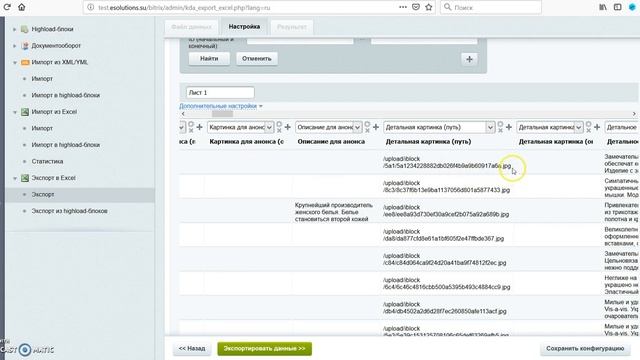Image resolution: width=640 pixels, height=360 pixels.
Task: Bookmark this page with star icon
Action: [x=429, y=7]
